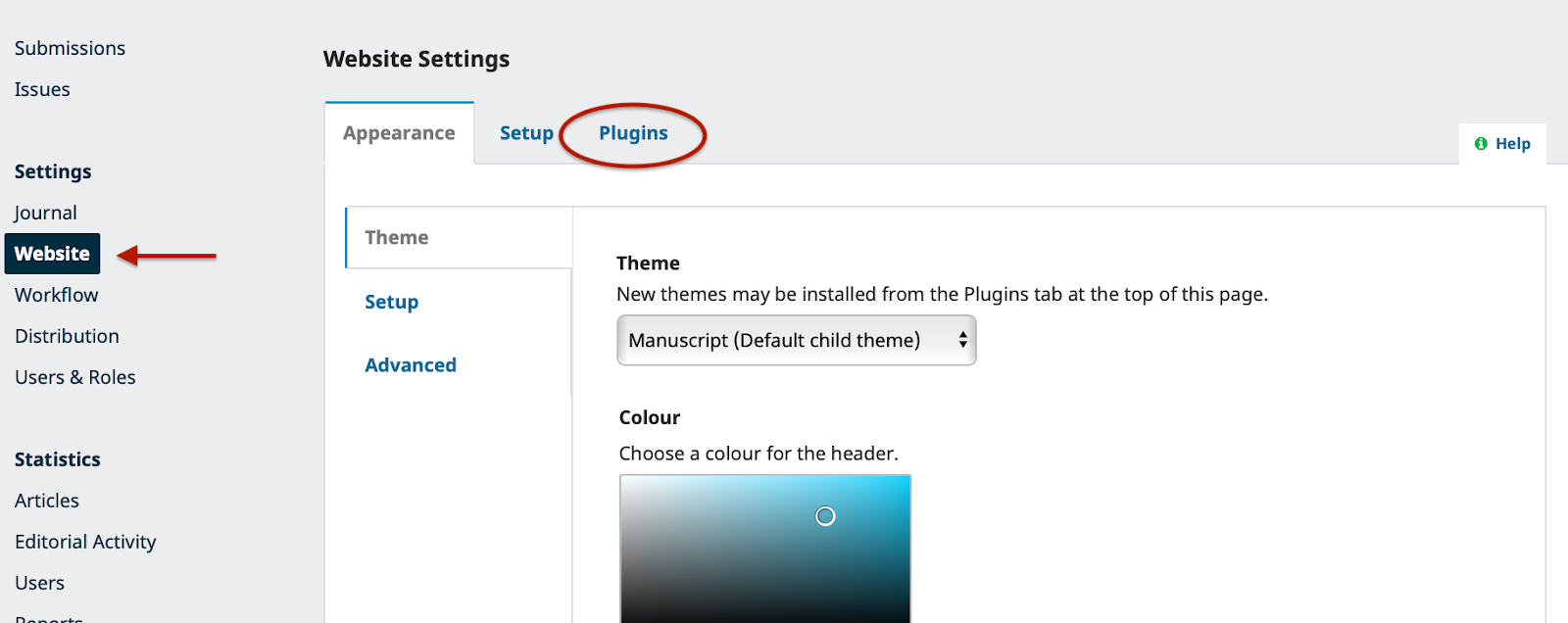Click the colour picker circle handle
The image size is (1568, 623).
825,516
